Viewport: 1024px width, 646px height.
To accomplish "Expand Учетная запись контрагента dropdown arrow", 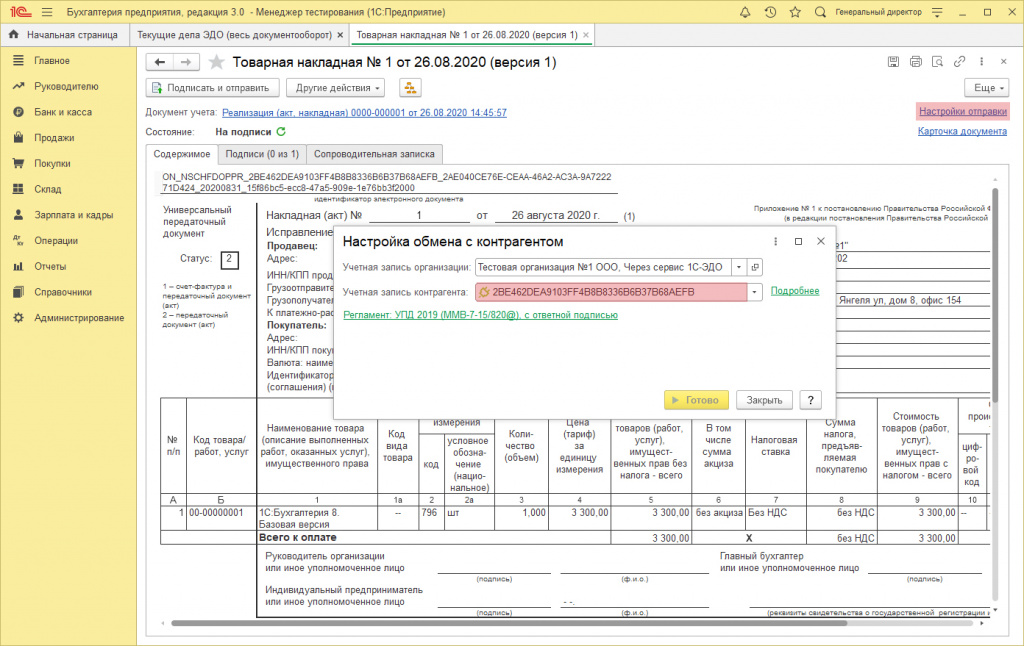I will (755, 292).
